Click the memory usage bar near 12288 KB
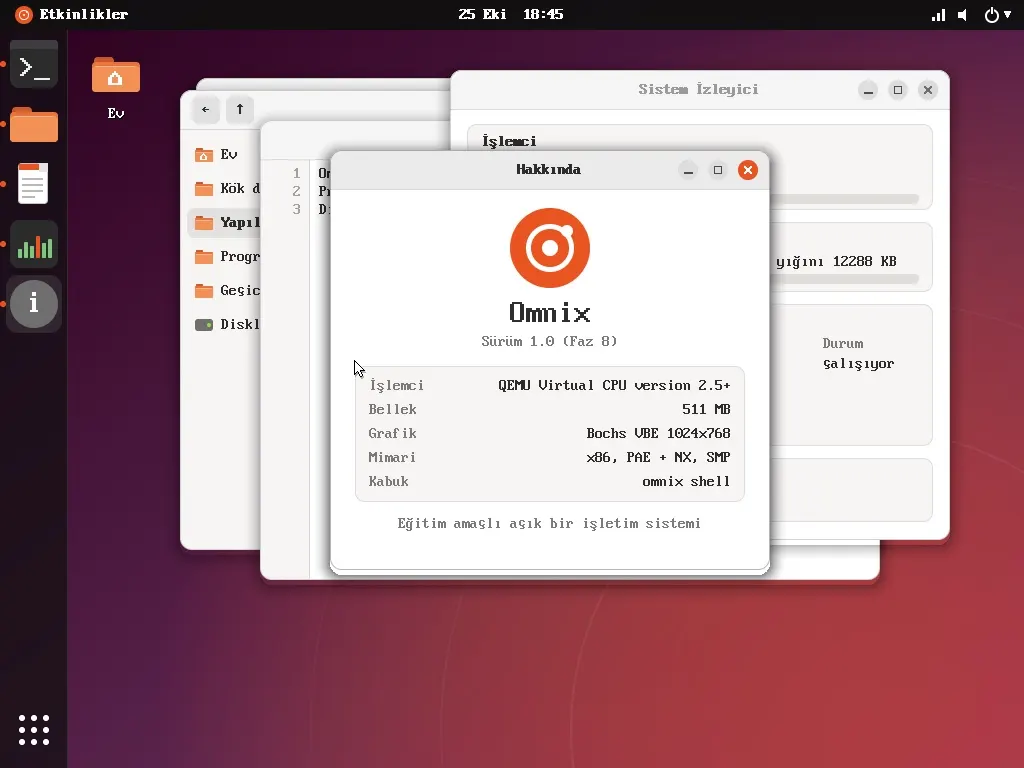This screenshot has height=768, width=1024. (844, 280)
